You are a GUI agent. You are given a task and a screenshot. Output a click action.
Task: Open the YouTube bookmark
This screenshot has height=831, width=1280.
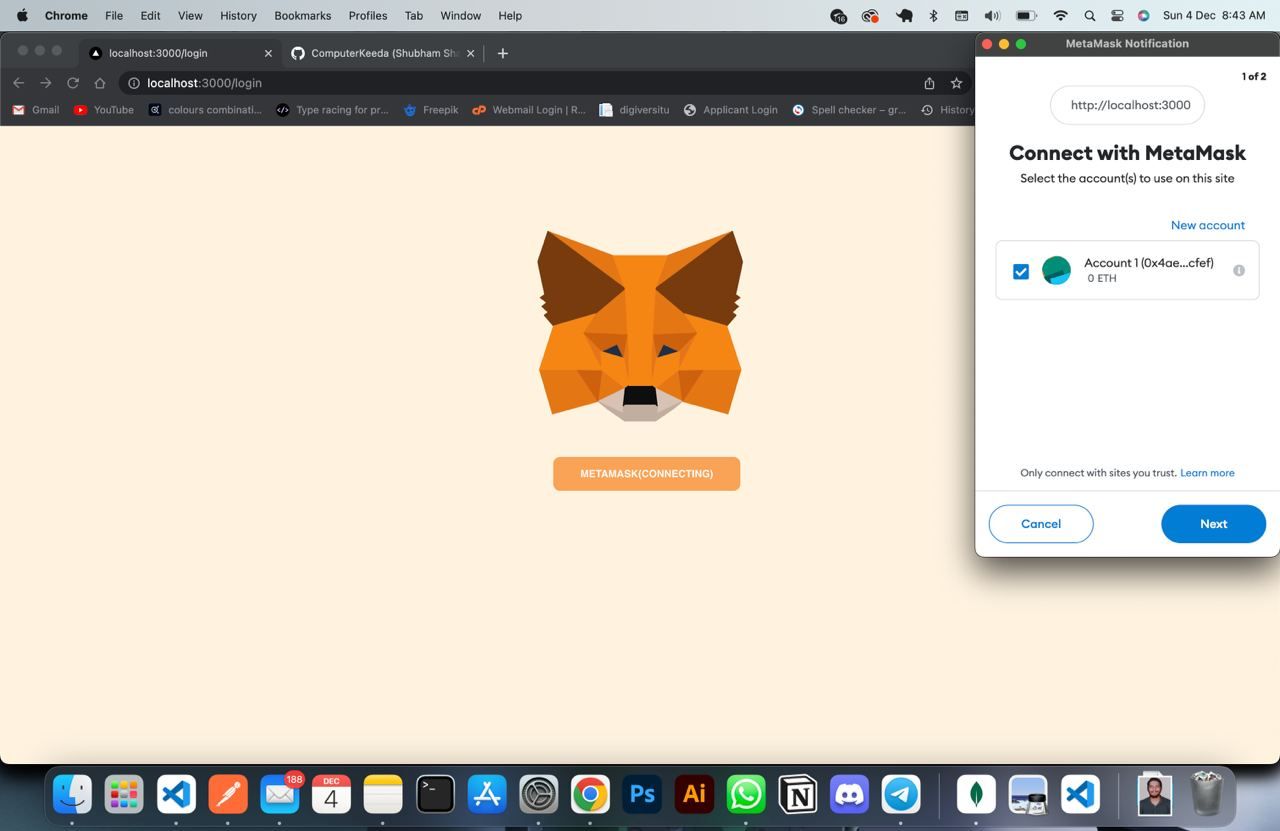click(104, 110)
